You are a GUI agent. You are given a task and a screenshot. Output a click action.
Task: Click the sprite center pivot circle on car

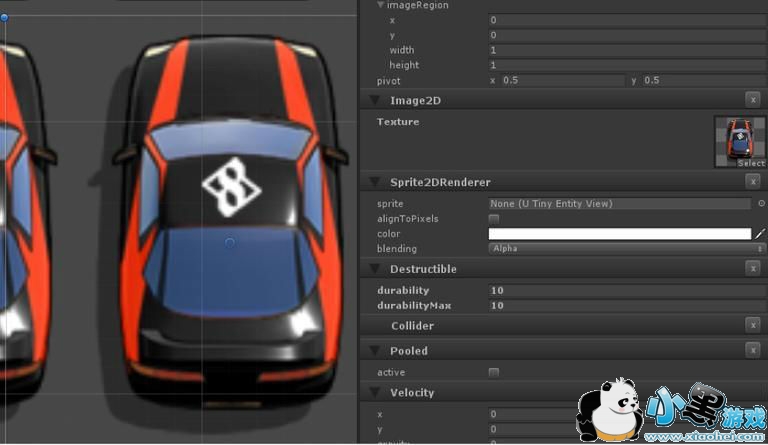pyautogui.click(x=230, y=242)
